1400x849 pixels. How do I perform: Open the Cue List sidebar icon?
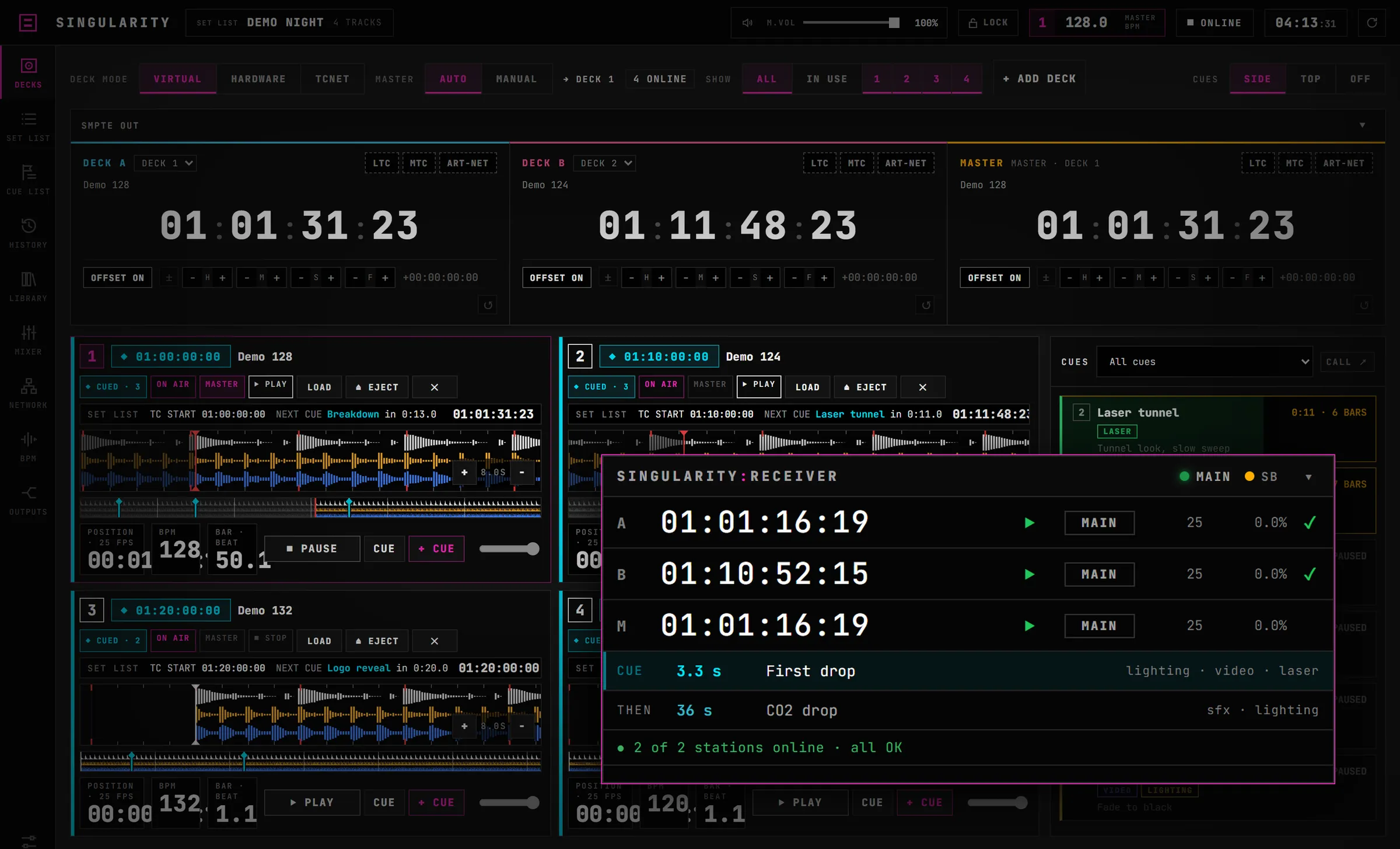[x=28, y=180]
